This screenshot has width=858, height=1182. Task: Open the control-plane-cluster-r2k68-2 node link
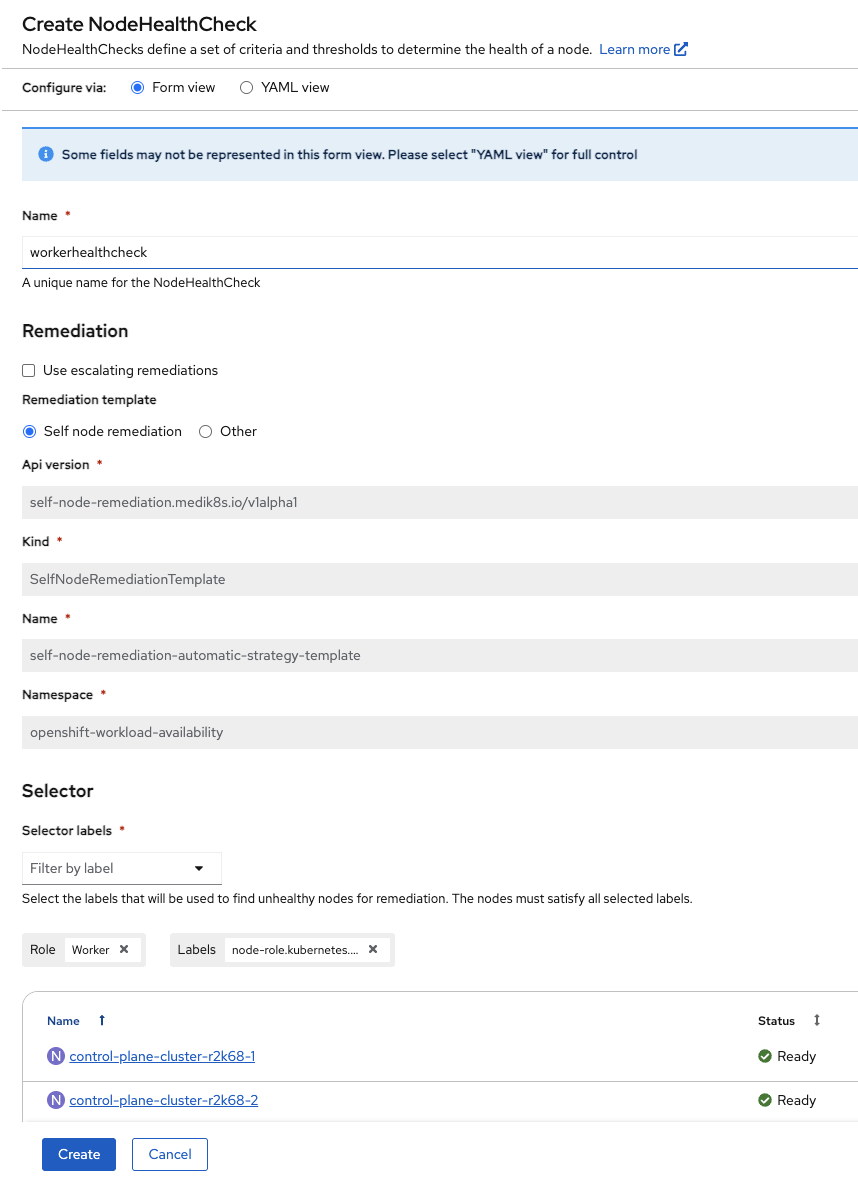(x=164, y=1100)
